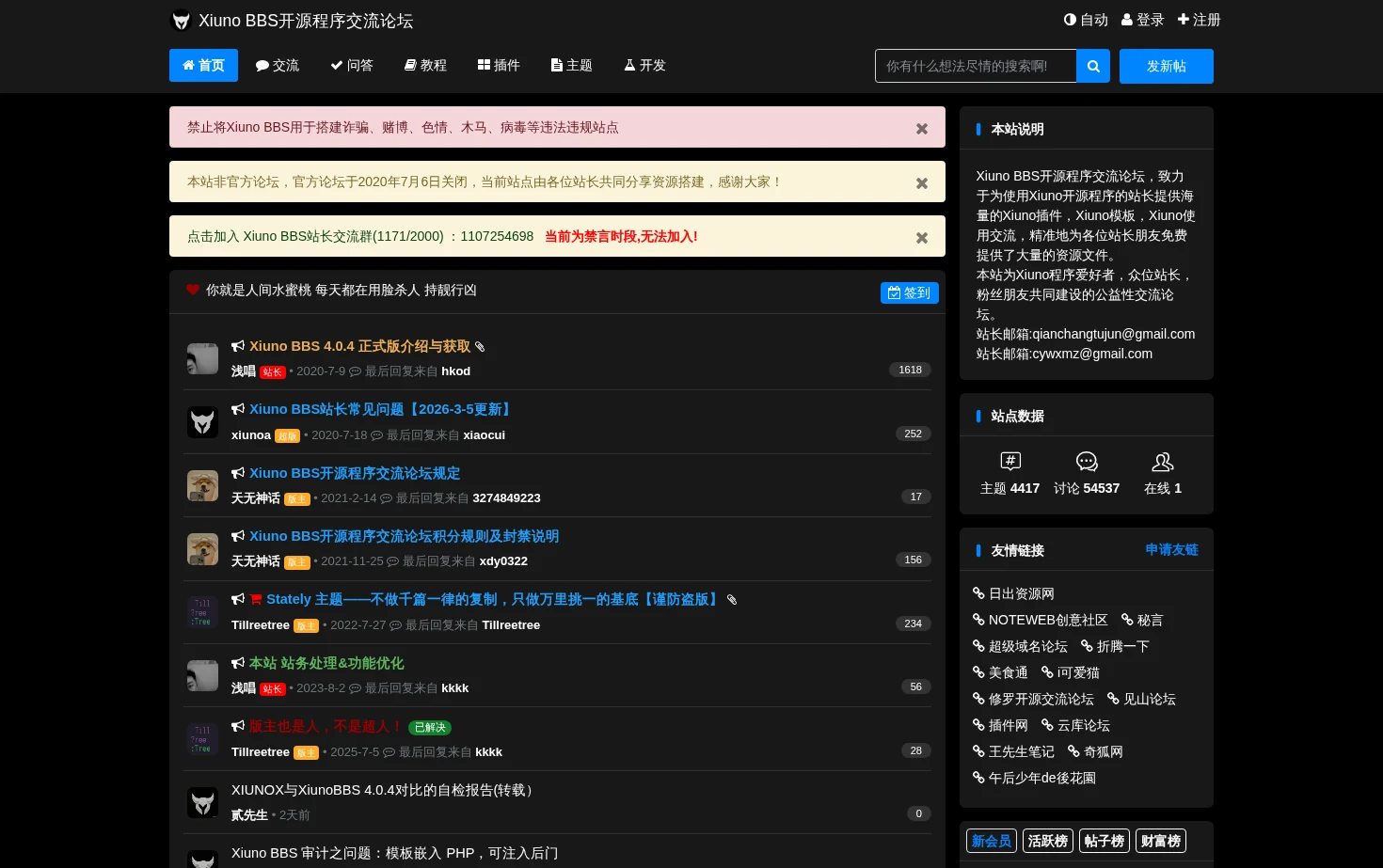
Task: Open thread 本站 站务处理&功能优化
Action: [x=326, y=663]
